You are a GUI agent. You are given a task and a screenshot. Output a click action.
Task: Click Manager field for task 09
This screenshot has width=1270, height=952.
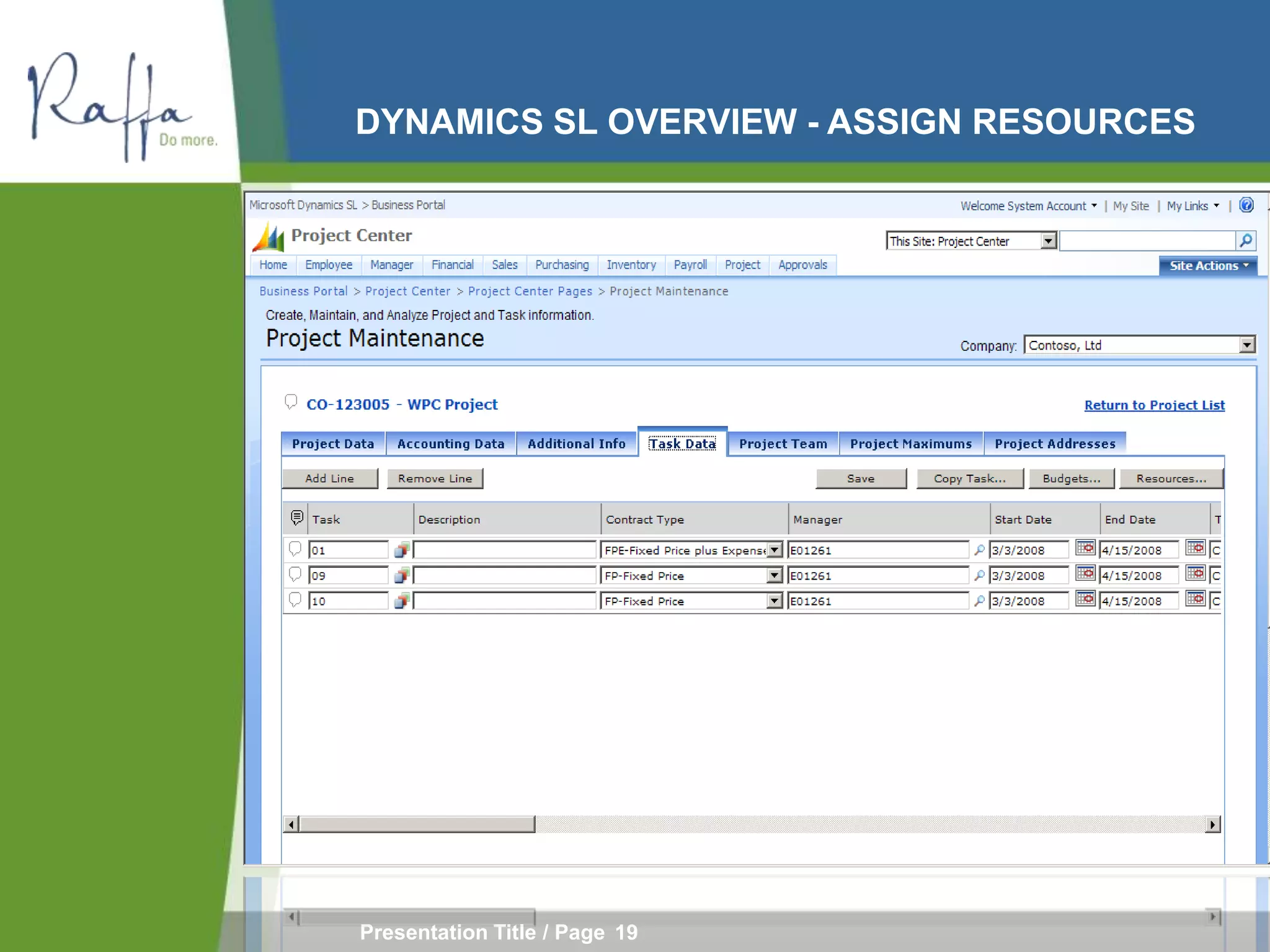(x=878, y=575)
